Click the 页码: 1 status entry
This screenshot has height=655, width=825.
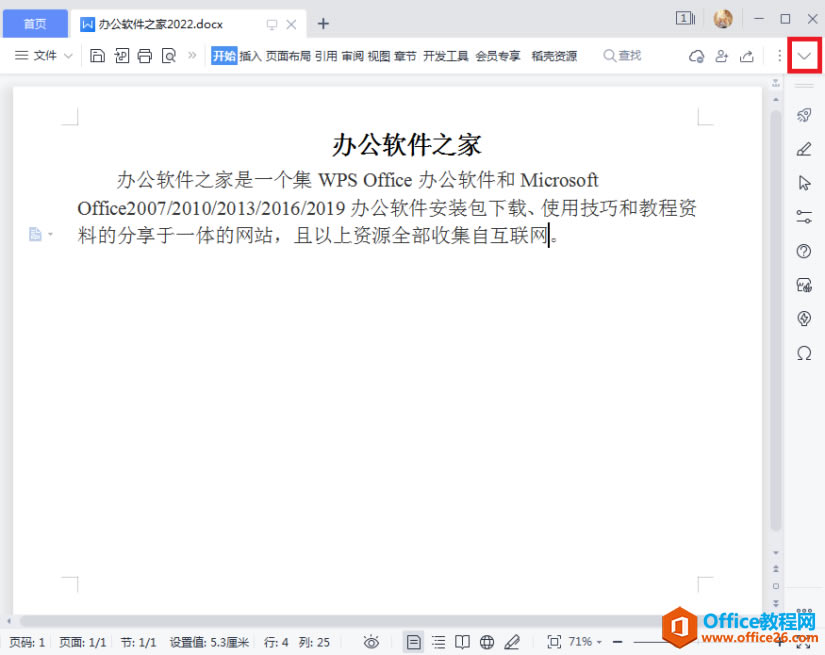pos(27,642)
